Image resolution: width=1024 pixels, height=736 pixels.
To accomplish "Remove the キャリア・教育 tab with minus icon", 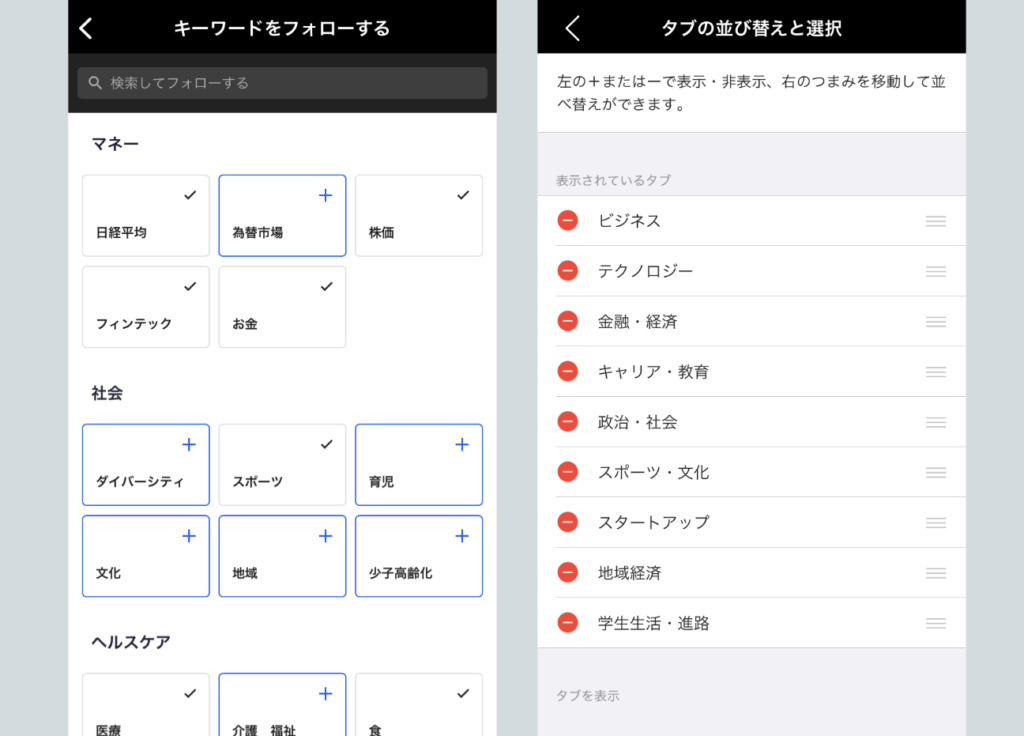I will [568, 372].
